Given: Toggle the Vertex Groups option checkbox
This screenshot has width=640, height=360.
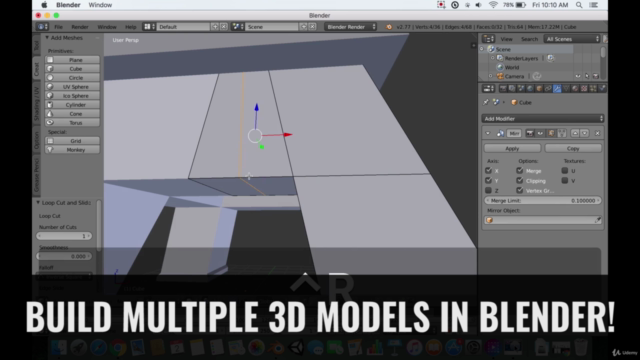Looking at the screenshot, I should click(x=520, y=191).
